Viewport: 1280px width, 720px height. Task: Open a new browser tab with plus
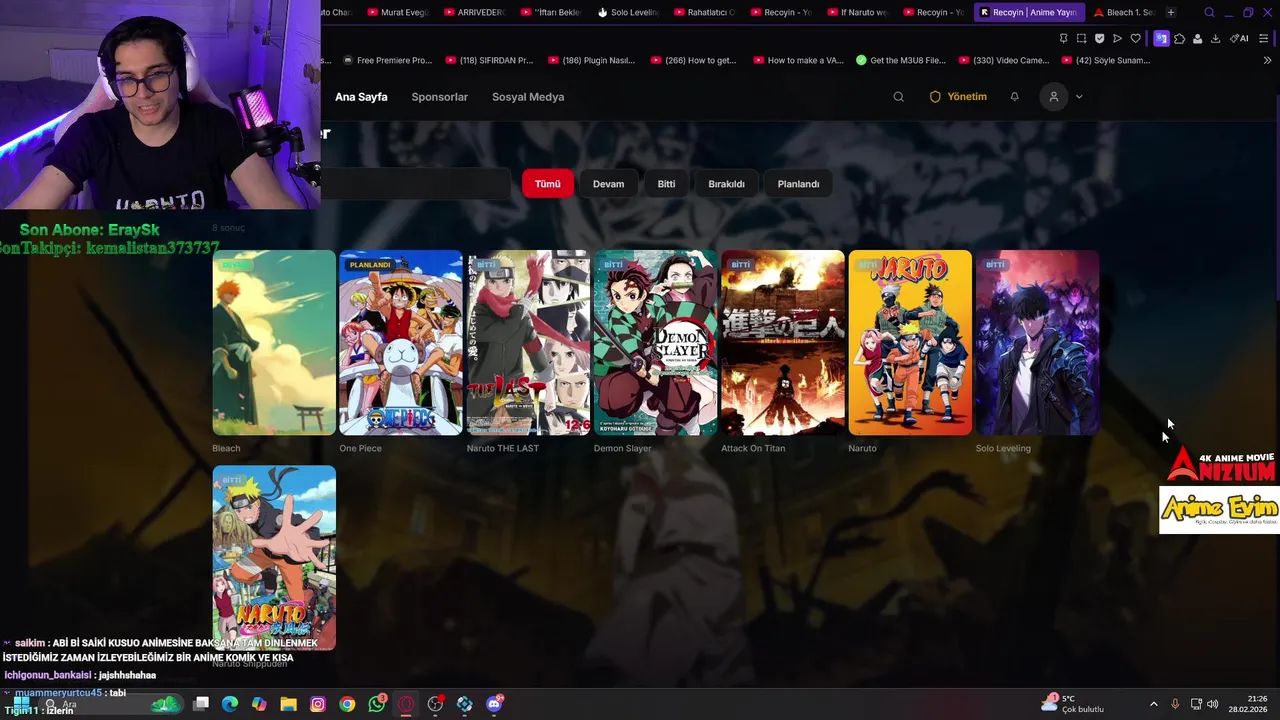coord(1171,12)
